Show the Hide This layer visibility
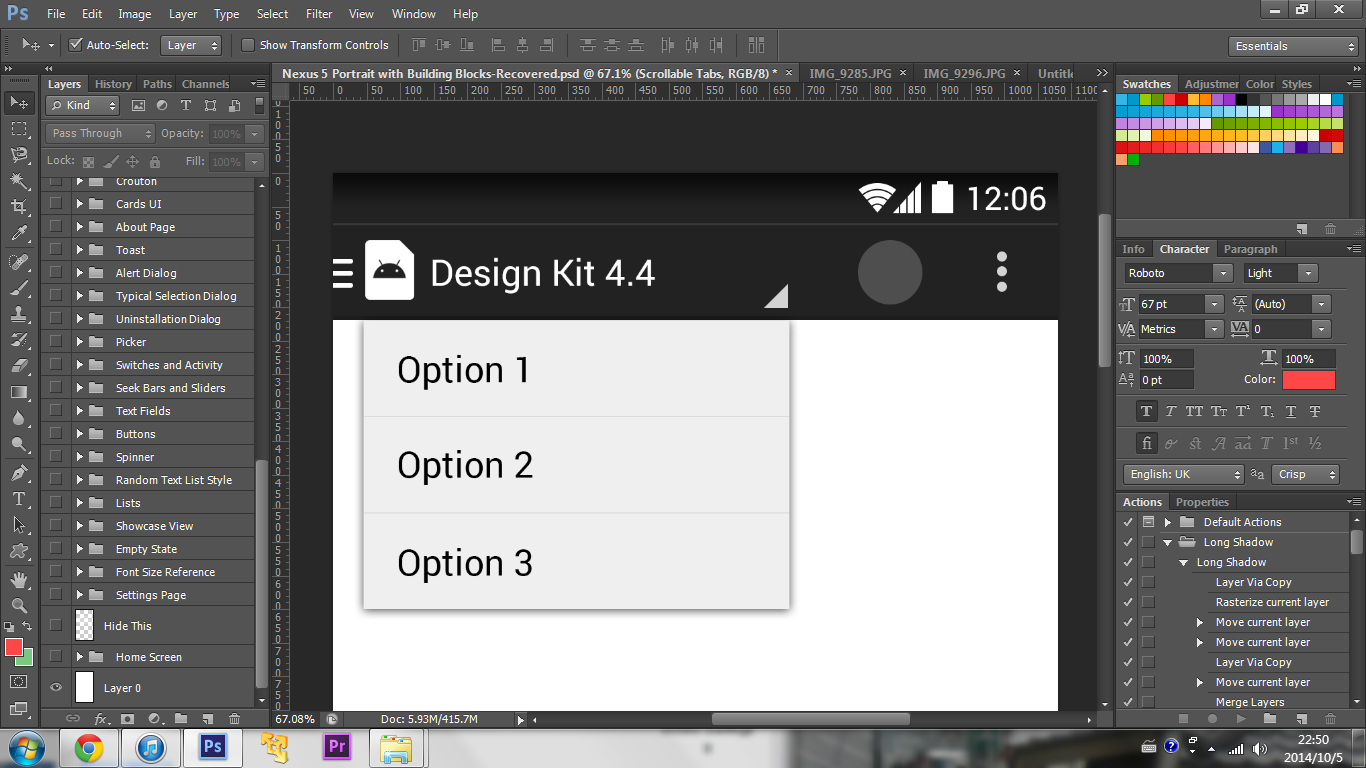1366x768 pixels. 56,626
